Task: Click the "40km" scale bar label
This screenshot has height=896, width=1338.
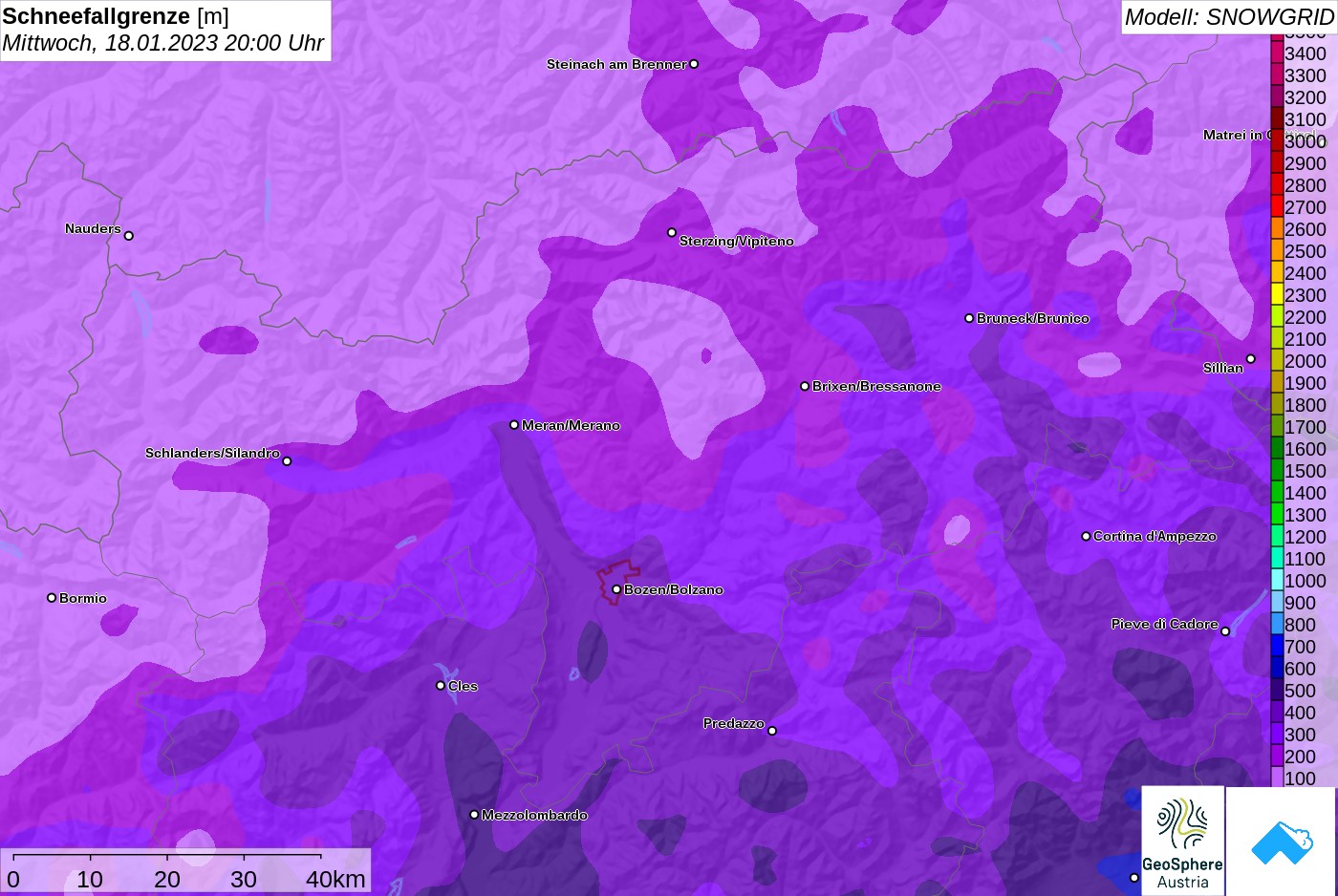Action: click(335, 879)
